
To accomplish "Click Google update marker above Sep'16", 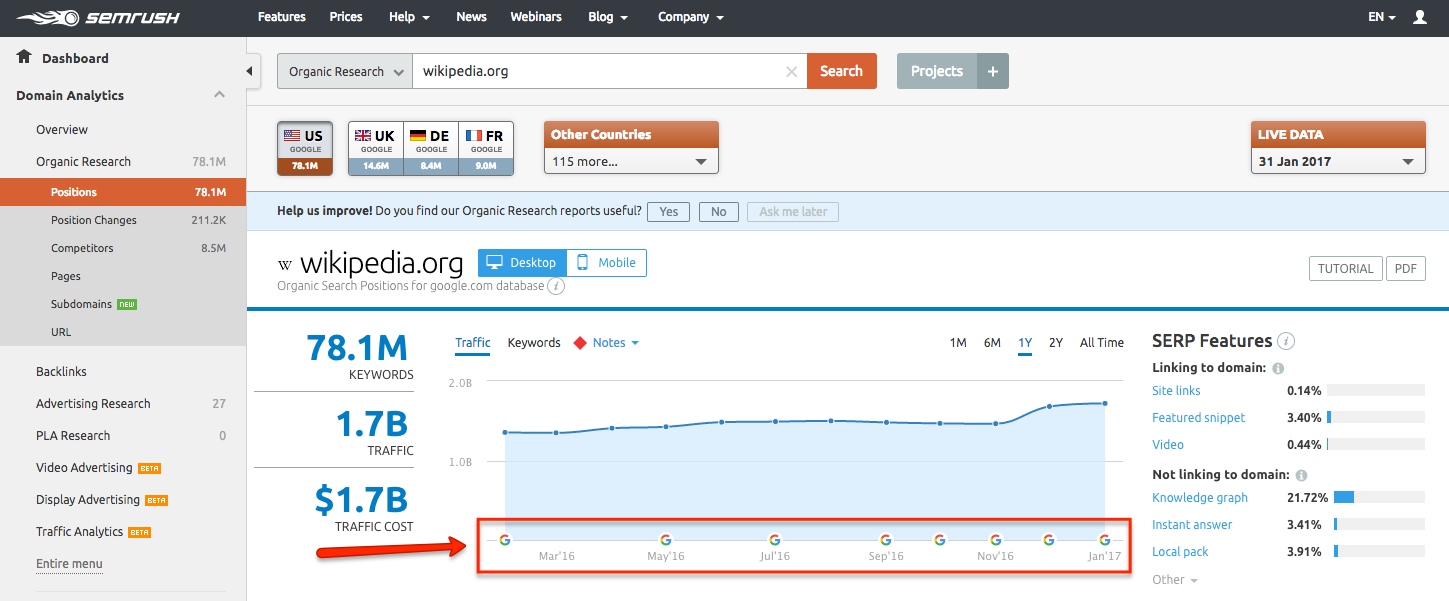I will pyautogui.click(x=885, y=540).
